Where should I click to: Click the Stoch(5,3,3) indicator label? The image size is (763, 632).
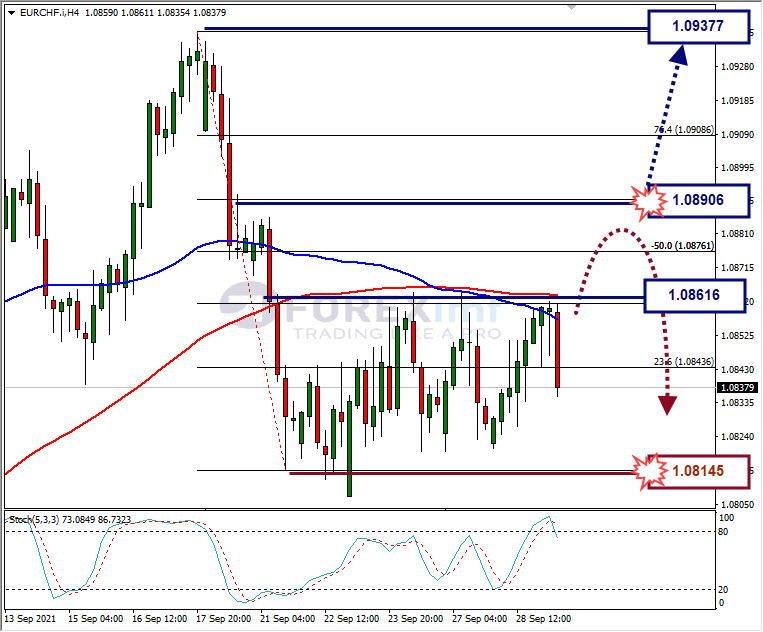pos(34,520)
